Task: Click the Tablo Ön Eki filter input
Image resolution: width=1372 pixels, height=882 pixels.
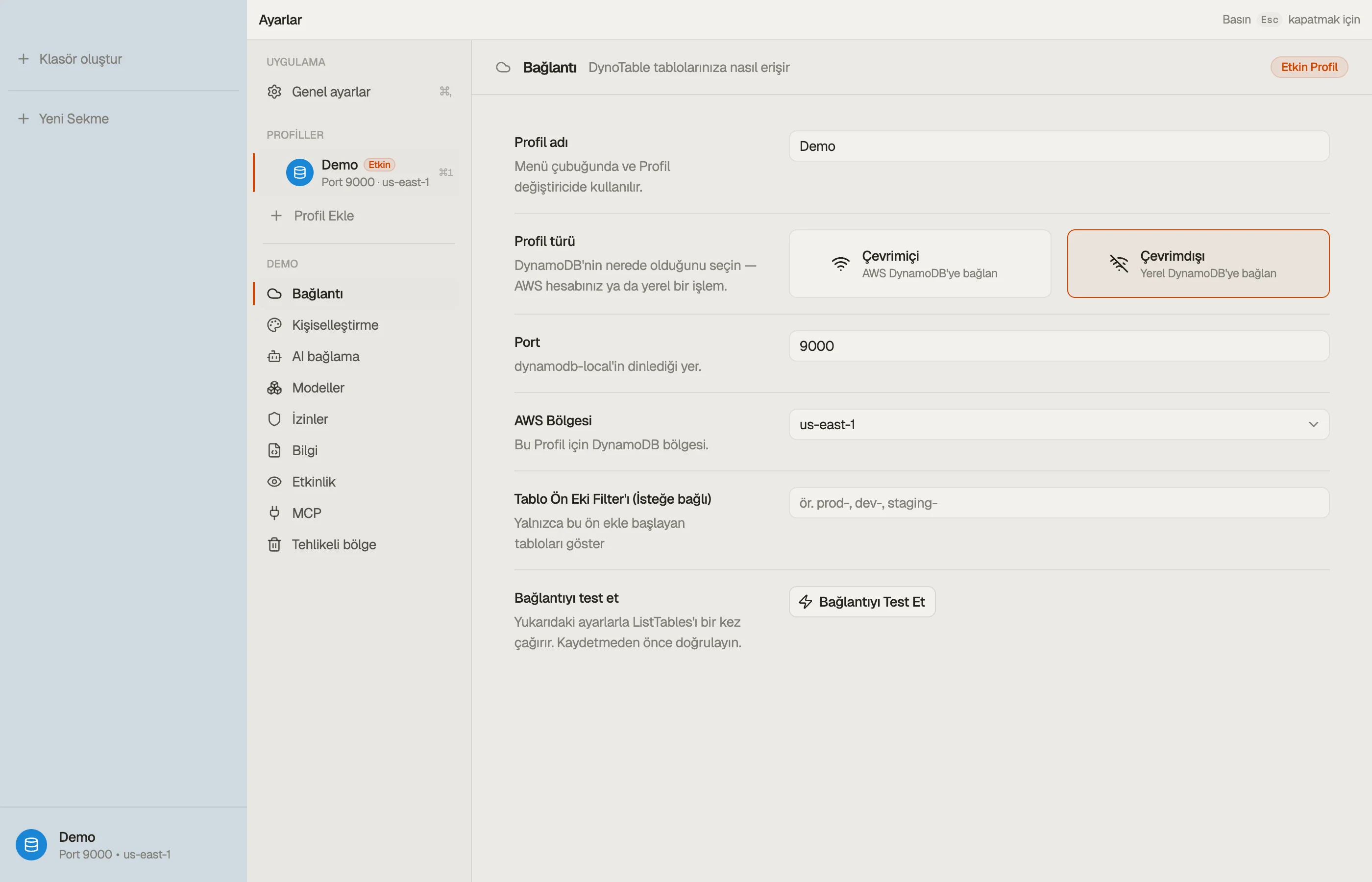Action: point(1059,503)
